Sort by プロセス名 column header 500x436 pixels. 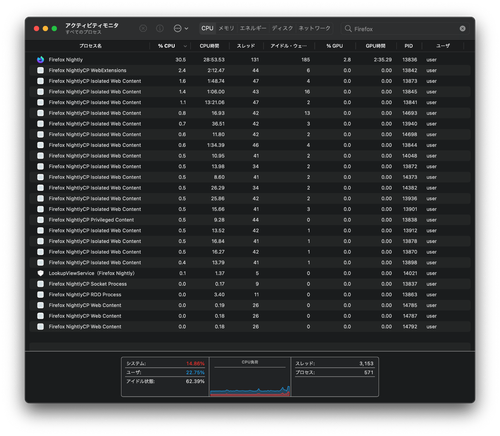tap(90, 46)
